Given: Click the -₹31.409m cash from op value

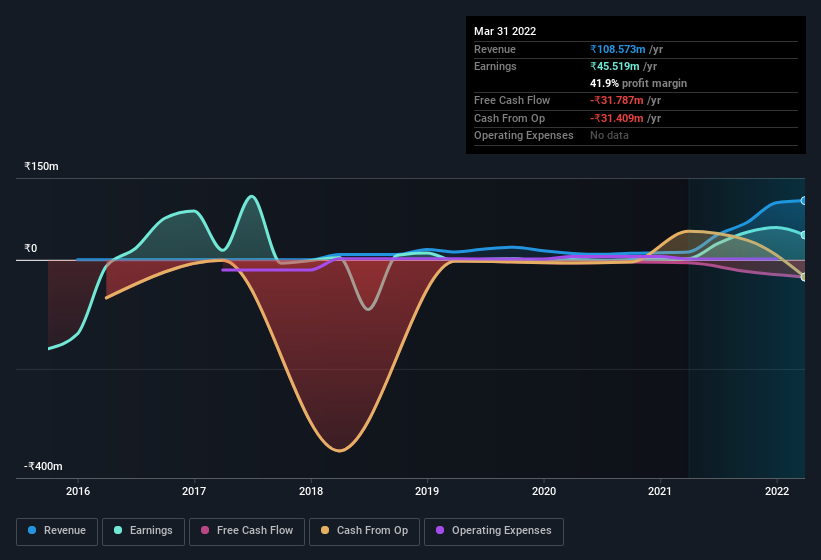Looking at the screenshot, I should click(x=617, y=118).
